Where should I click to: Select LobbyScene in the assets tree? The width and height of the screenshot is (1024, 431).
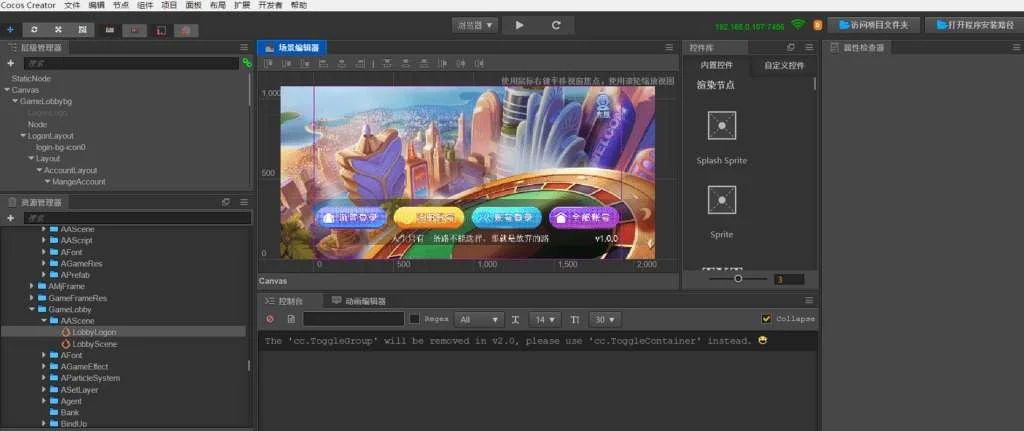pos(94,343)
